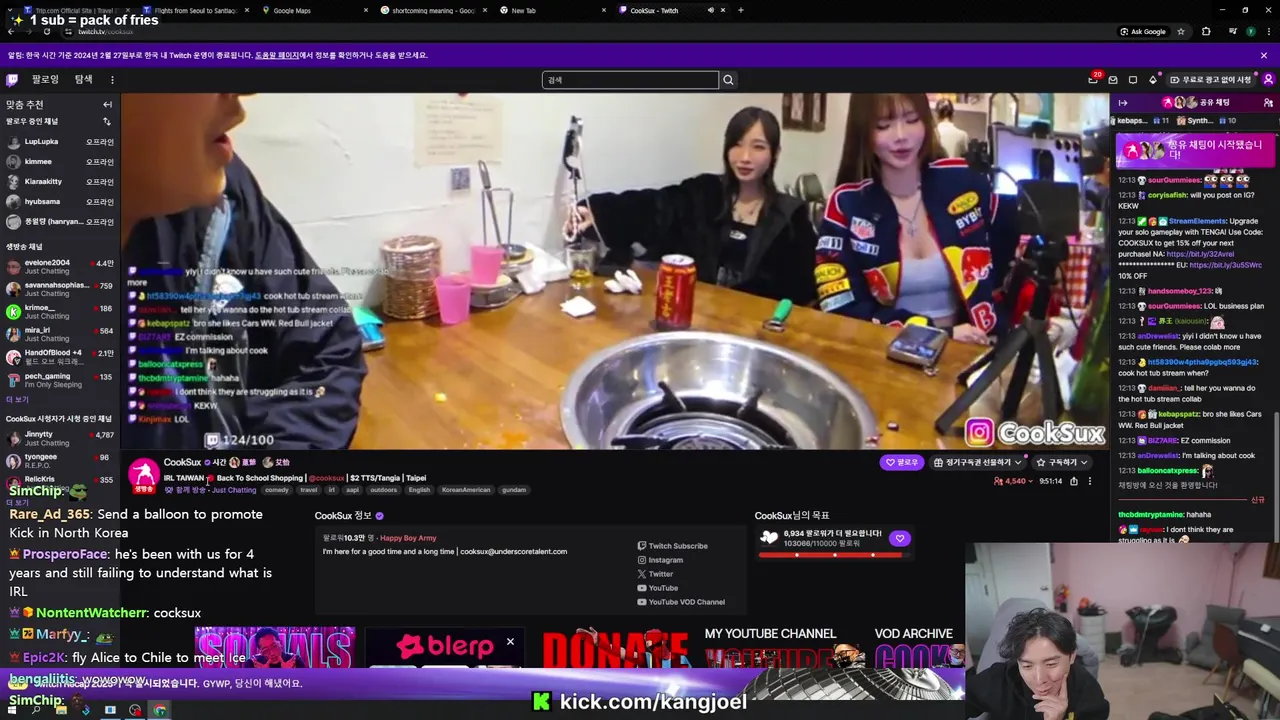Screen dimensions: 1280x720
Task: Switch to shortcoming meaning Google tab
Action: click(433, 10)
